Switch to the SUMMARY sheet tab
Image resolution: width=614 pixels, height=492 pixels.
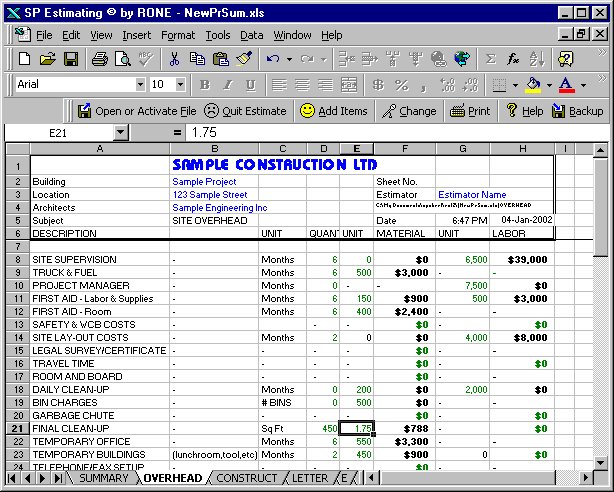point(103,479)
